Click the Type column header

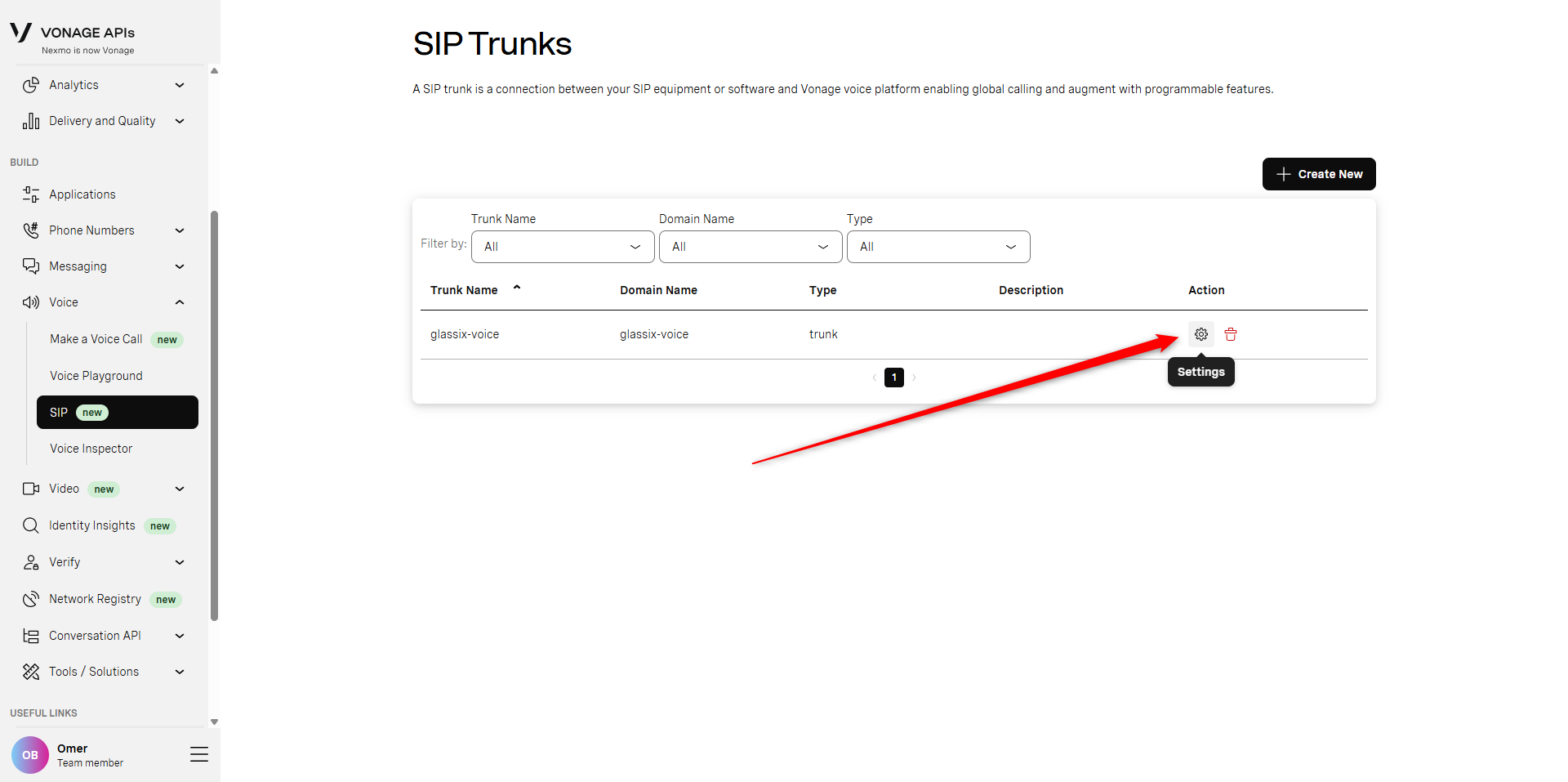(x=822, y=290)
